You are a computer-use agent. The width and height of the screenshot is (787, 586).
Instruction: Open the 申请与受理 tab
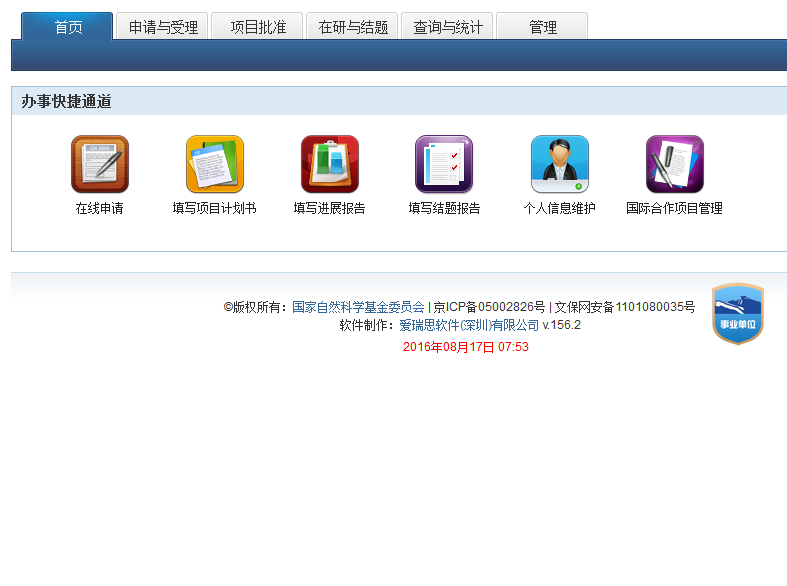click(x=163, y=27)
